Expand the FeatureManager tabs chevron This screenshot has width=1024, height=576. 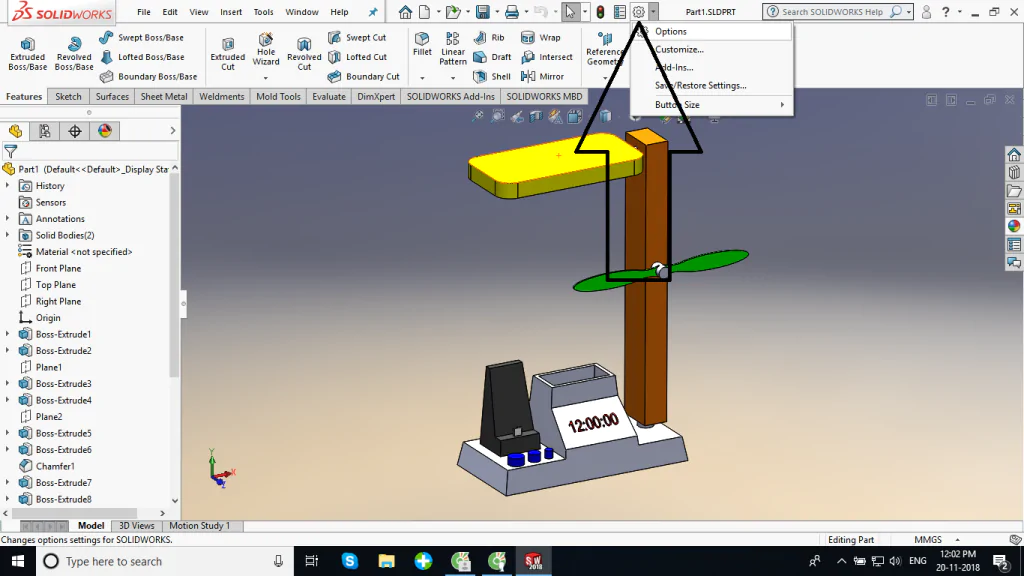tap(172, 131)
